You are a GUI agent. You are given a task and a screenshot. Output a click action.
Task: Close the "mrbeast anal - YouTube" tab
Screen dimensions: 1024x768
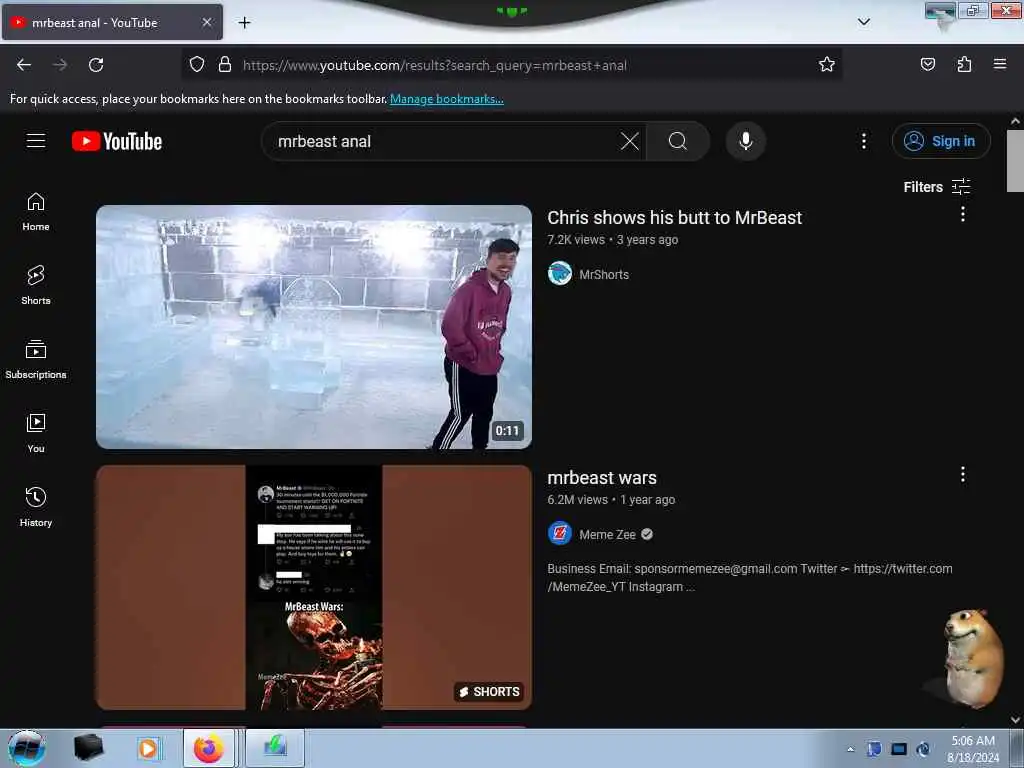(x=206, y=22)
